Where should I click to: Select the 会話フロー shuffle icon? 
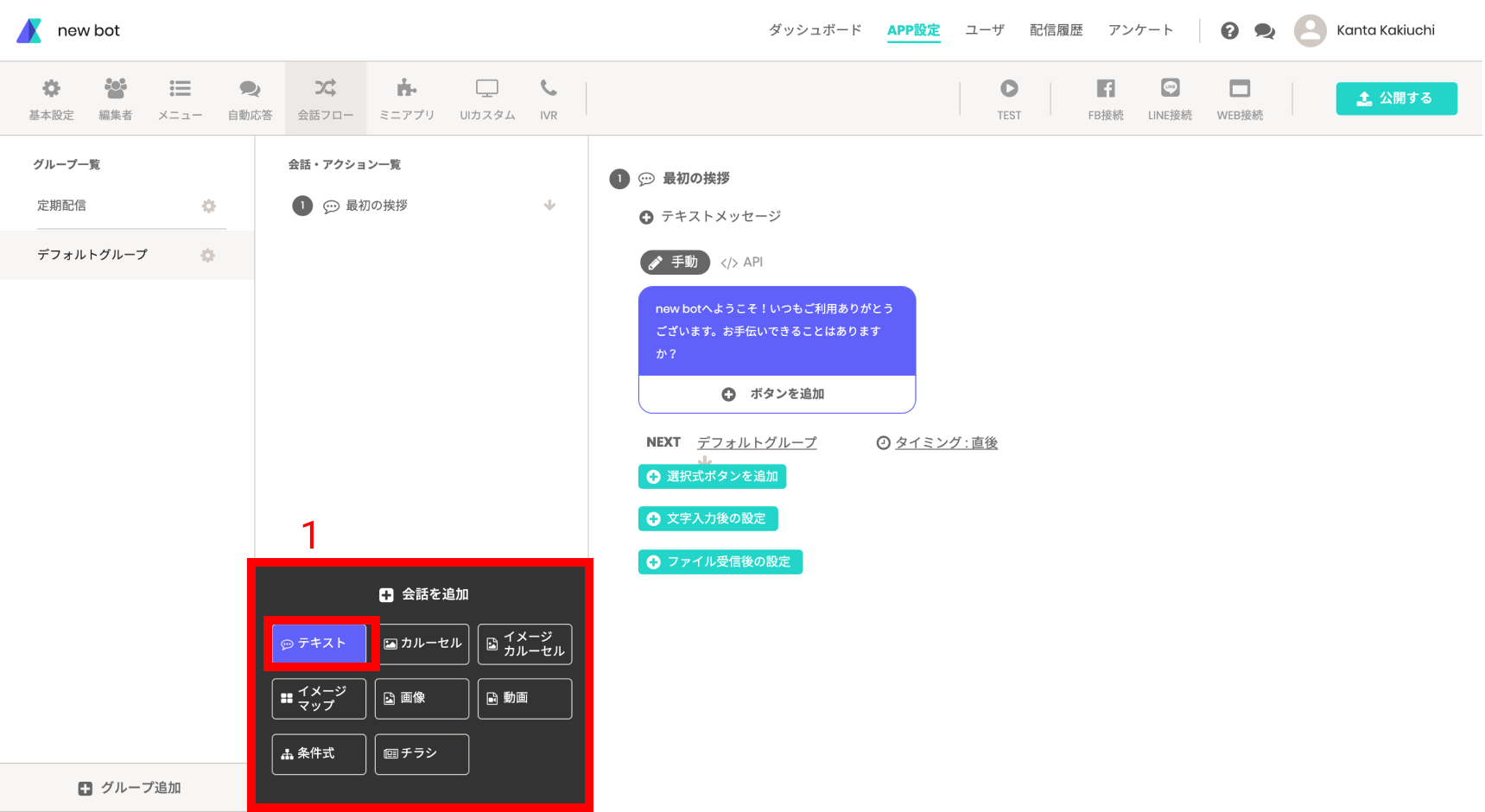(x=326, y=88)
